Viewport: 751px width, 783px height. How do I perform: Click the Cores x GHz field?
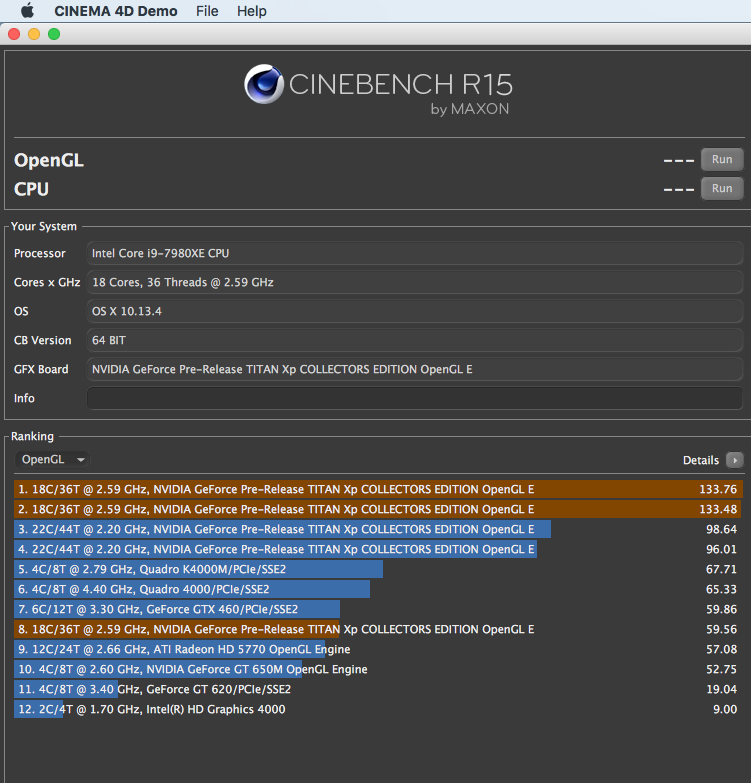point(415,282)
